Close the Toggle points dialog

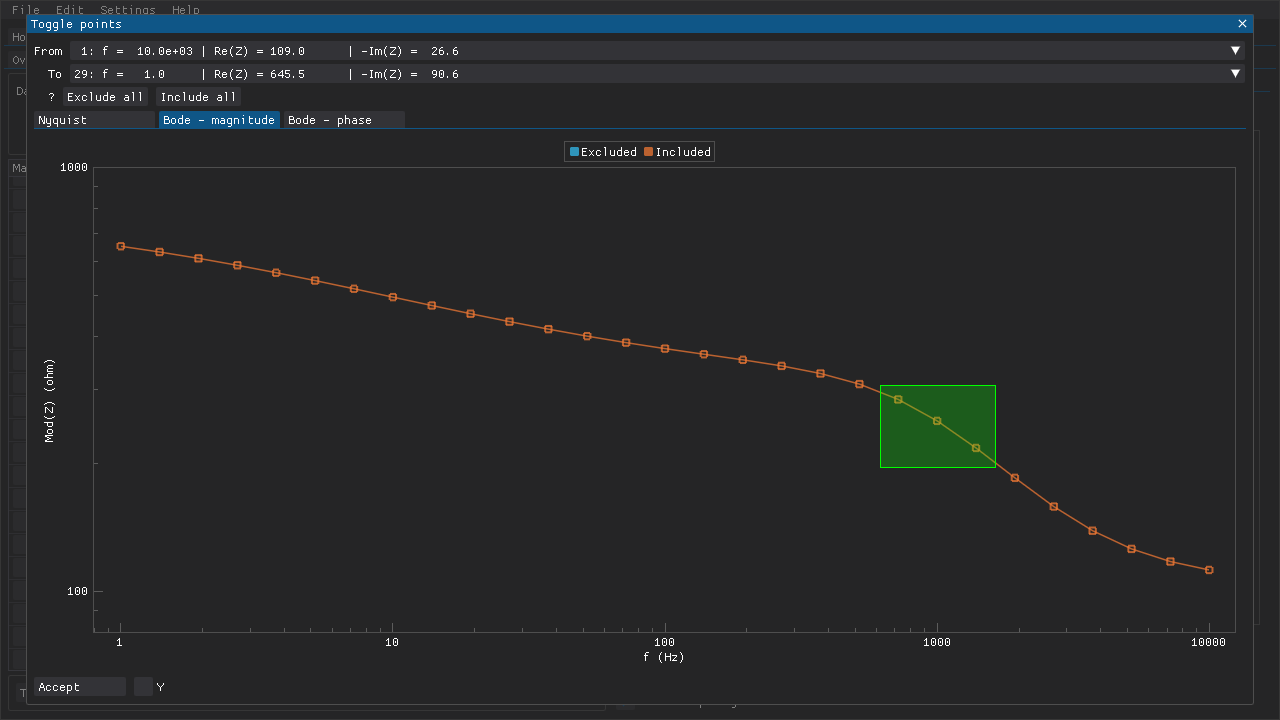click(x=1243, y=24)
